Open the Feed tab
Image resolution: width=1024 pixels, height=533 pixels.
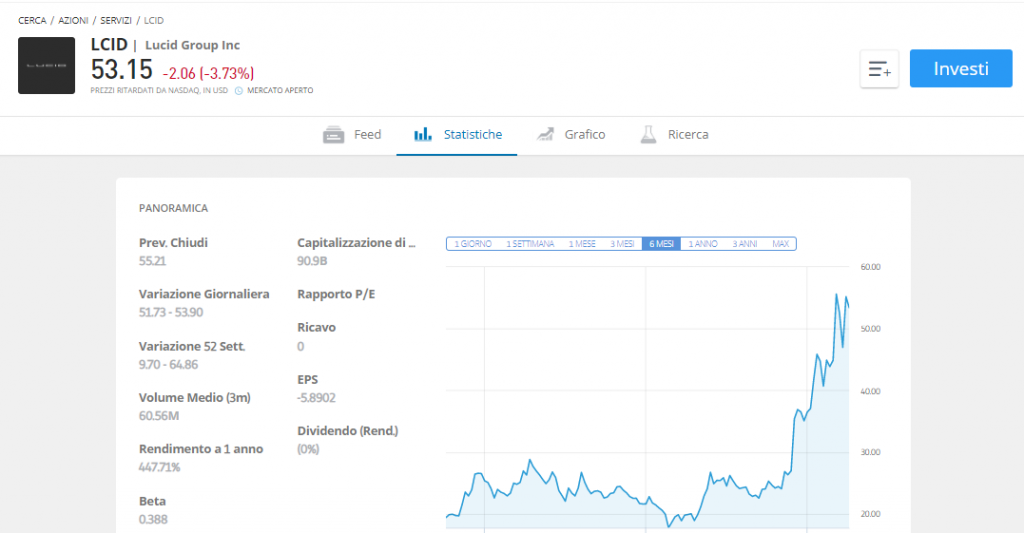point(352,135)
